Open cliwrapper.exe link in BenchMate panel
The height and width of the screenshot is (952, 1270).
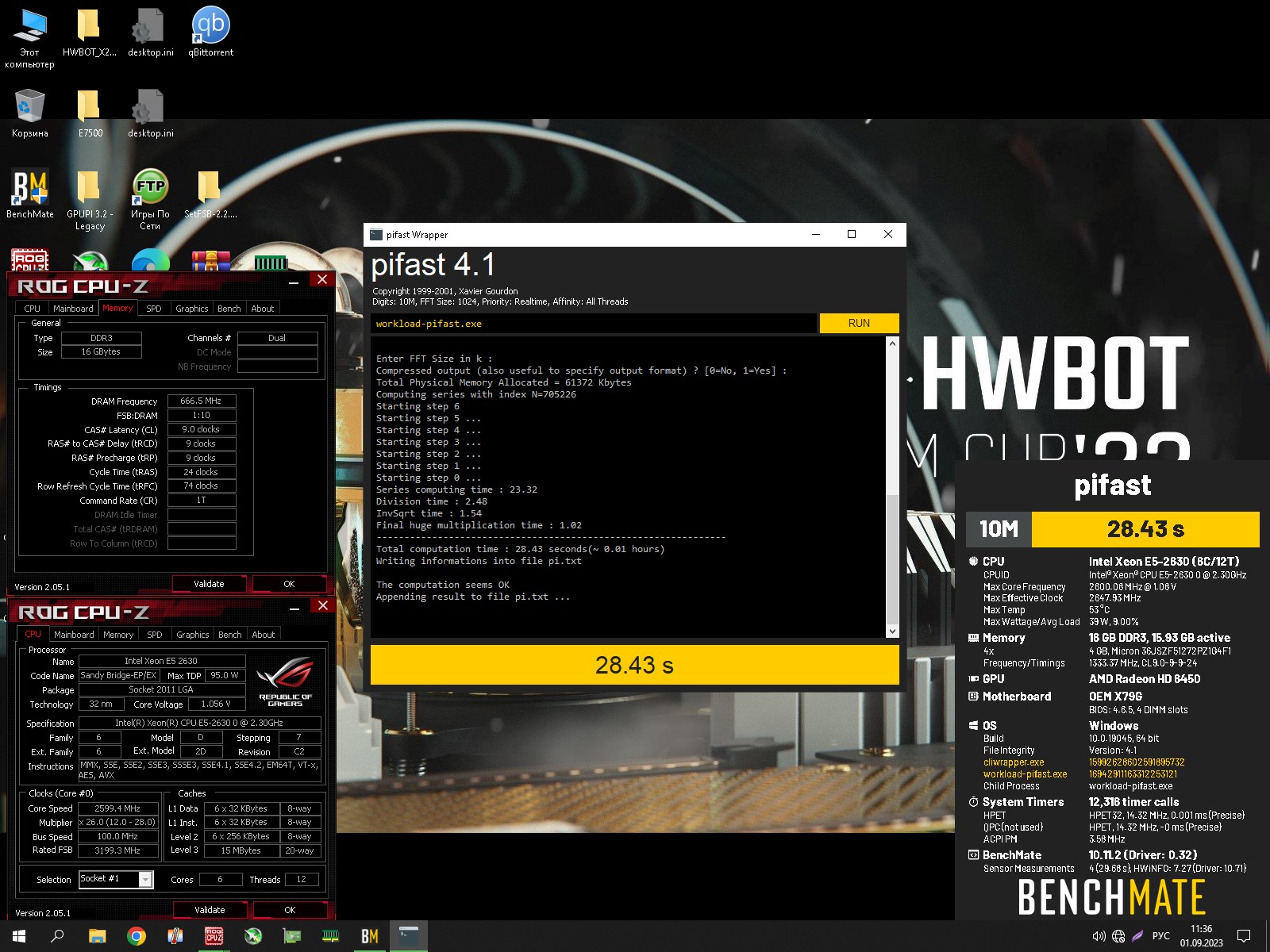tap(1014, 762)
